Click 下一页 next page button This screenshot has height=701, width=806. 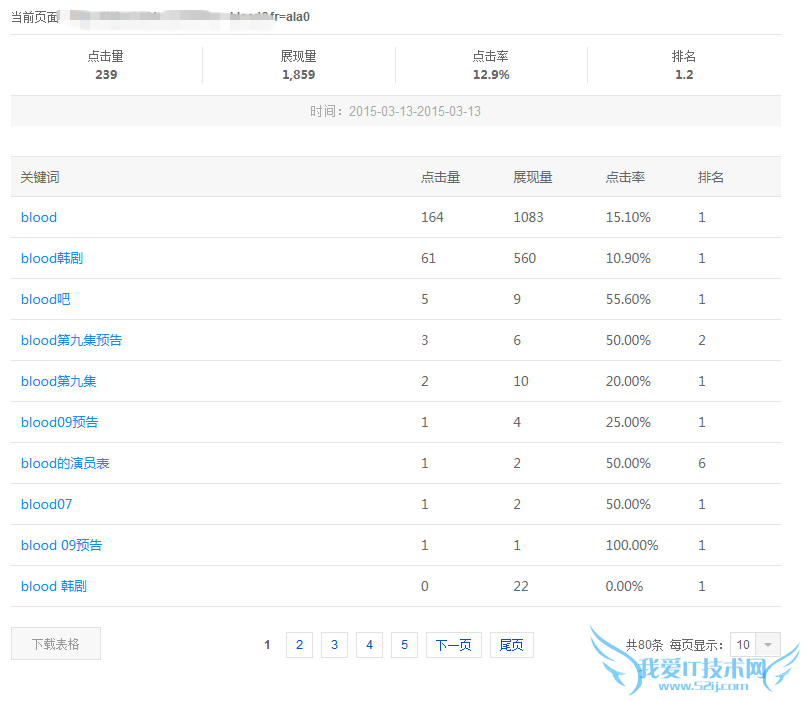(x=454, y=645)
